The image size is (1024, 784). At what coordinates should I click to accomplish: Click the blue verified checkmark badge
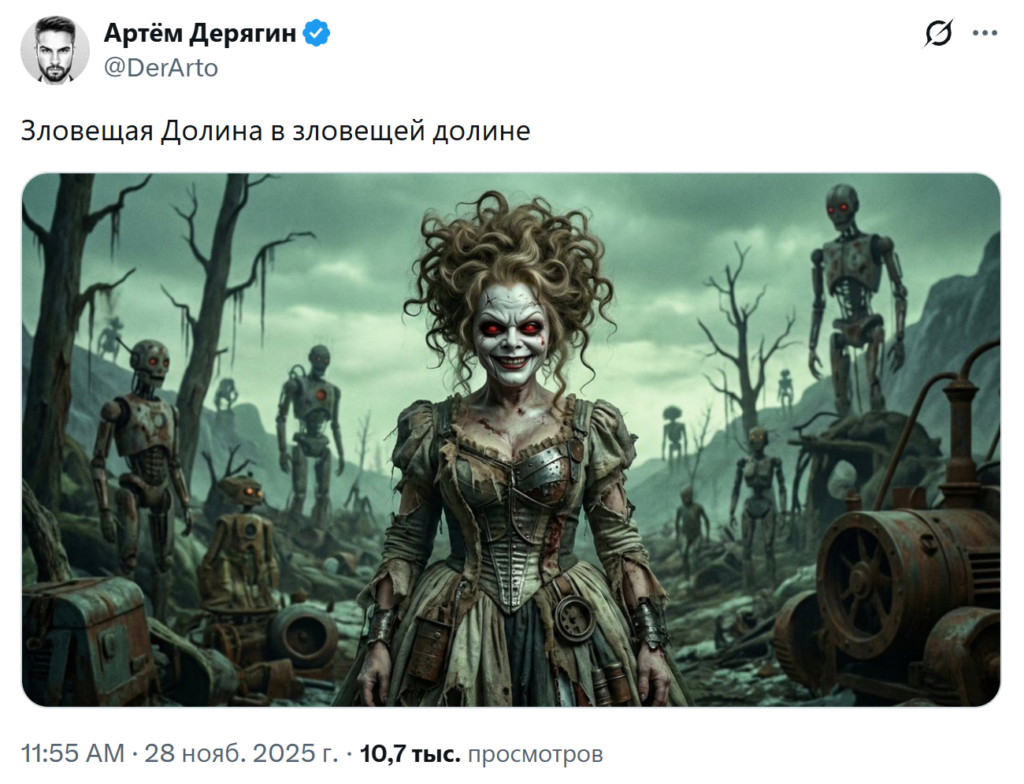point(317,33)
